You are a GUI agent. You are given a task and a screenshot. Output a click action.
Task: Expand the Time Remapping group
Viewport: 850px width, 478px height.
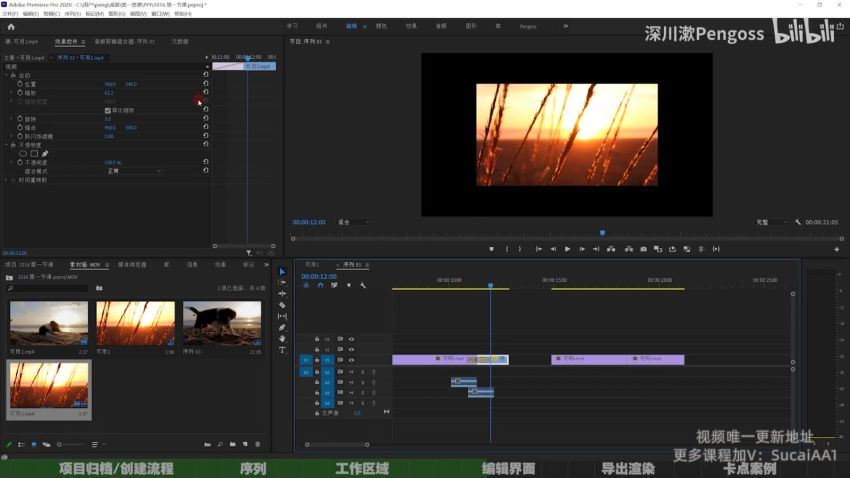tap(7, 180)
